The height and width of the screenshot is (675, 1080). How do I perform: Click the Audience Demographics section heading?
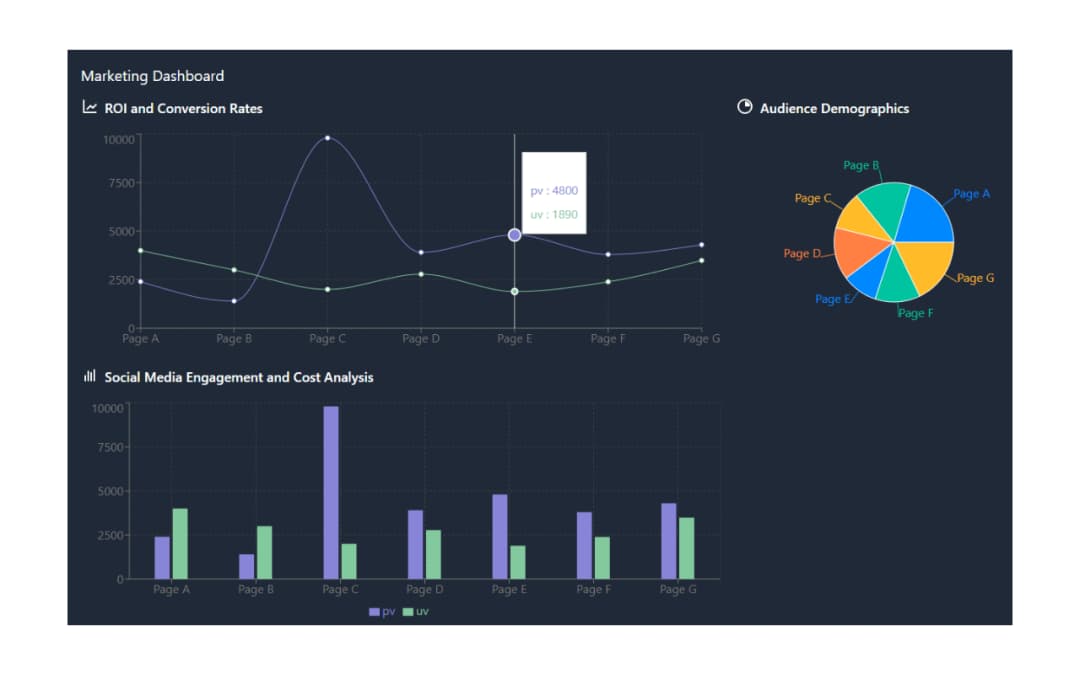coord(835,108)
